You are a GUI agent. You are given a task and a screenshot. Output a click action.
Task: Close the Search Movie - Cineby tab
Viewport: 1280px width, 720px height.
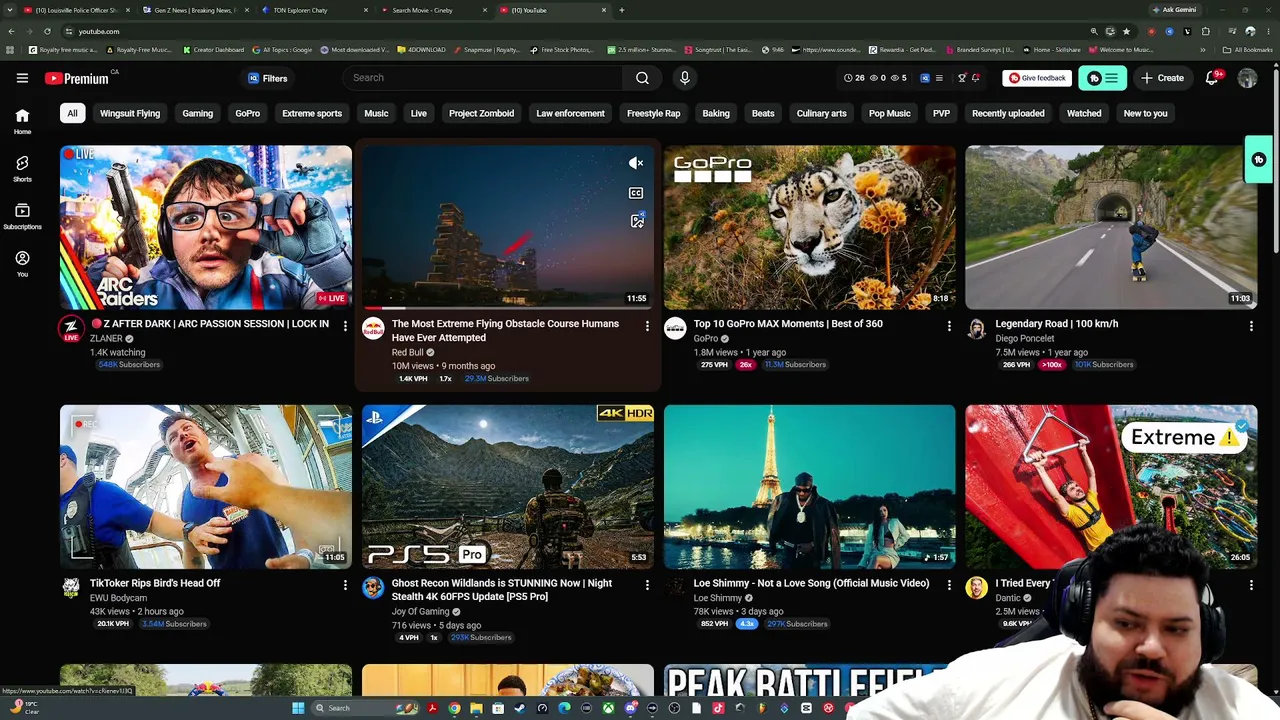coord(485,10)
